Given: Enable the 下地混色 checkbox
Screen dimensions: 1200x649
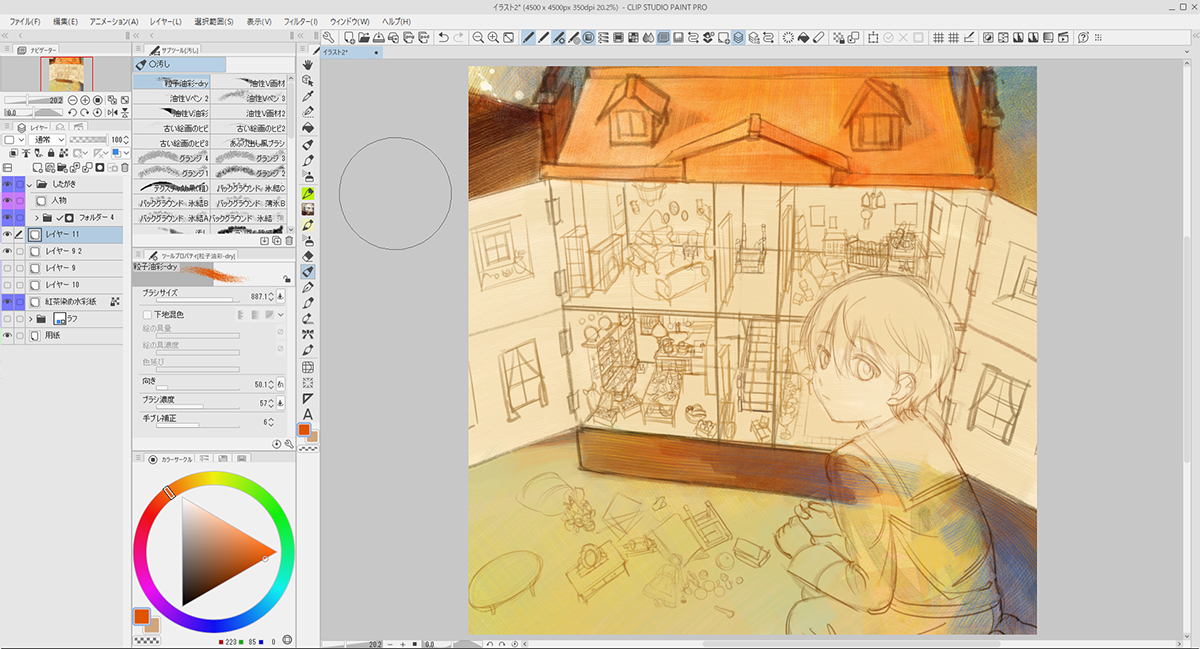Looking at the screenshot, I should pyautogui.click(x=147, y=315).
